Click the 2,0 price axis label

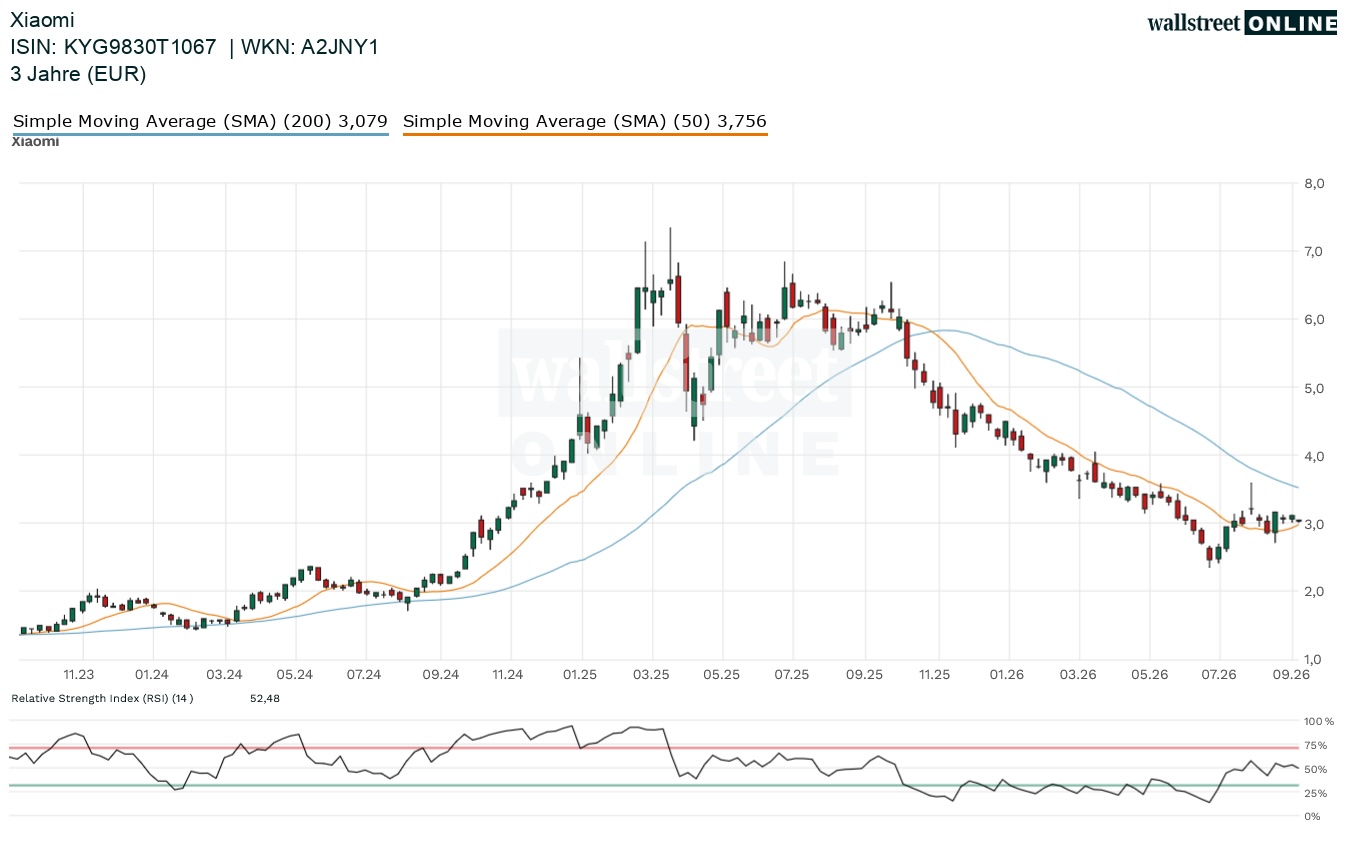pos(1313,591)
